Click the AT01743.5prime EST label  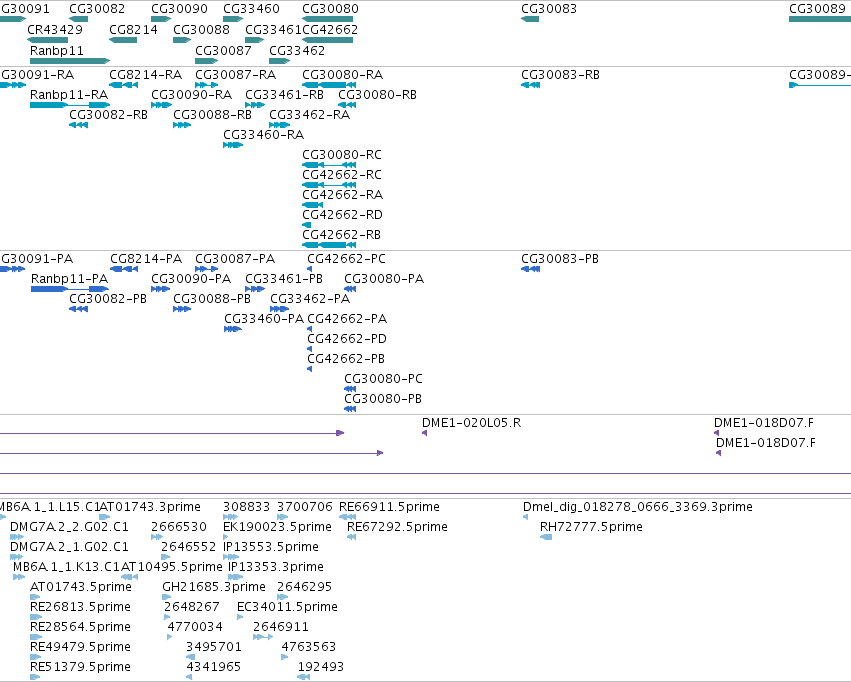81,587
